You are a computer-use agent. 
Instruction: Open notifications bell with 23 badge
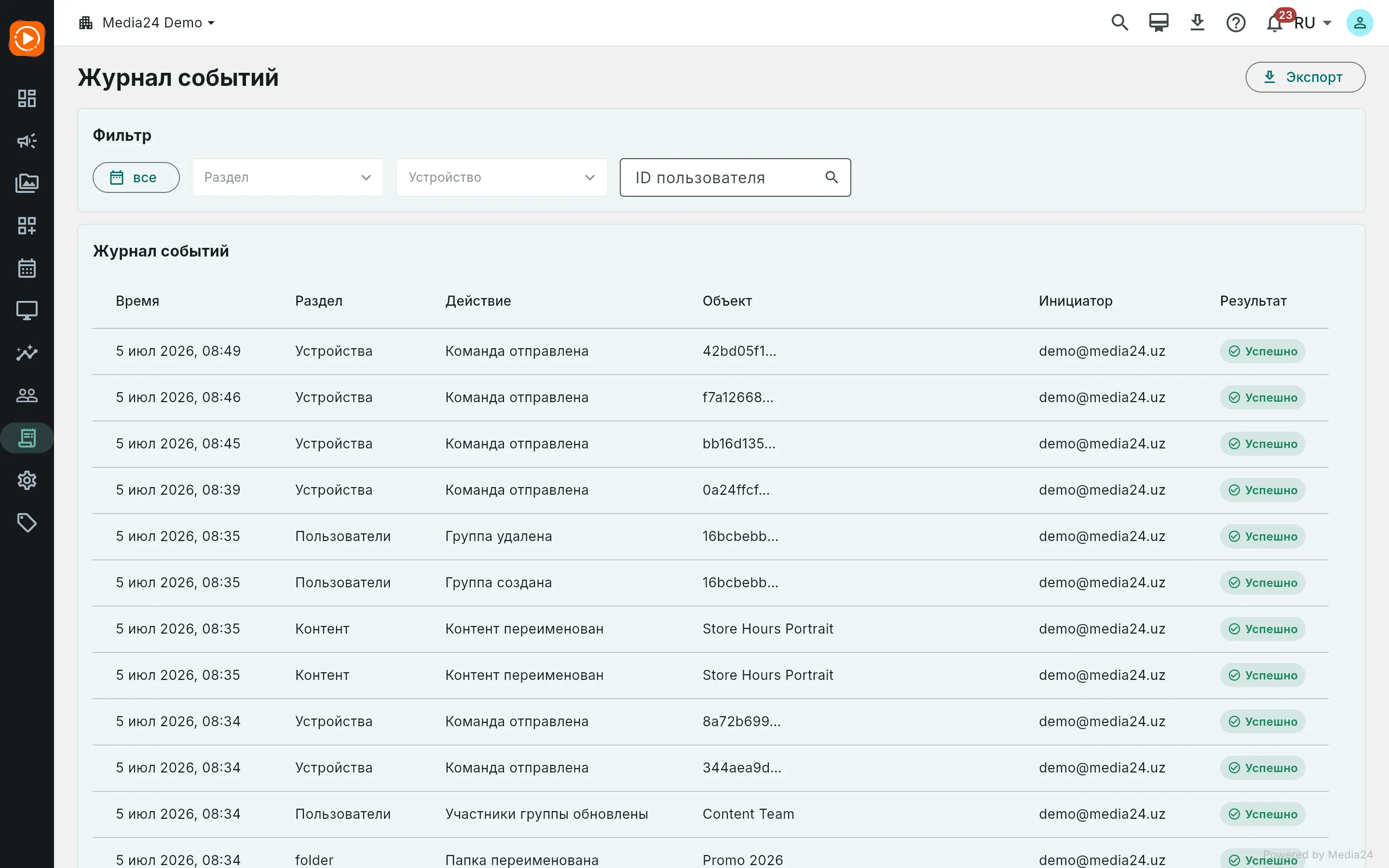click(x=1275, y=23)
